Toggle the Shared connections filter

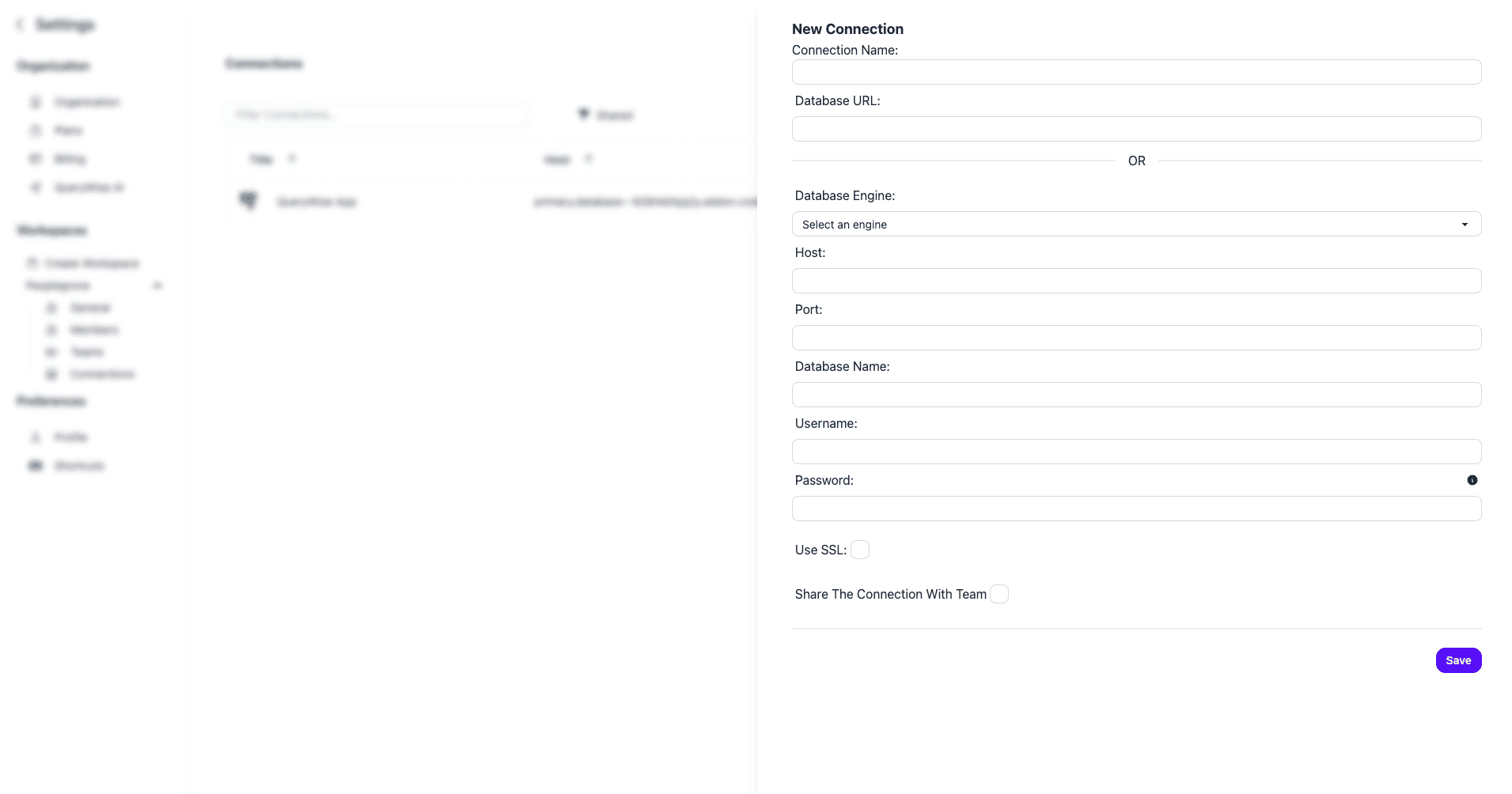(606, 115)
